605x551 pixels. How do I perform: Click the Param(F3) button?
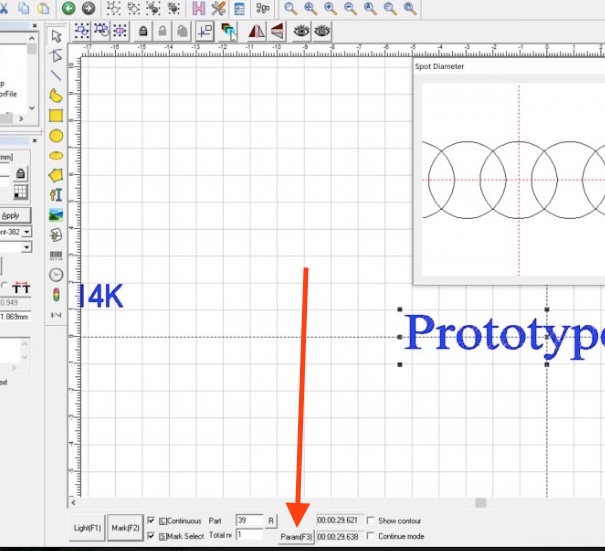296,537
